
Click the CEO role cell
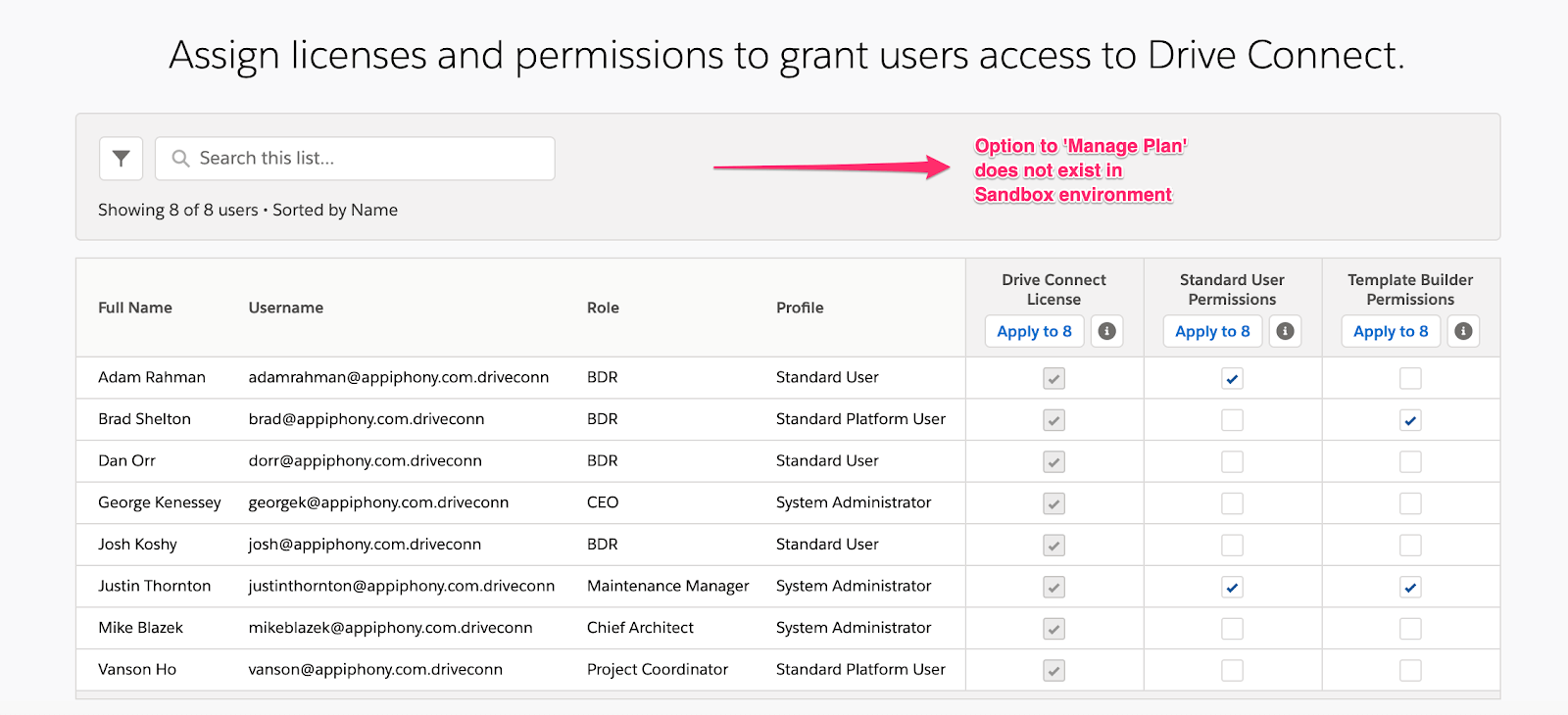[x=603, y=502]
